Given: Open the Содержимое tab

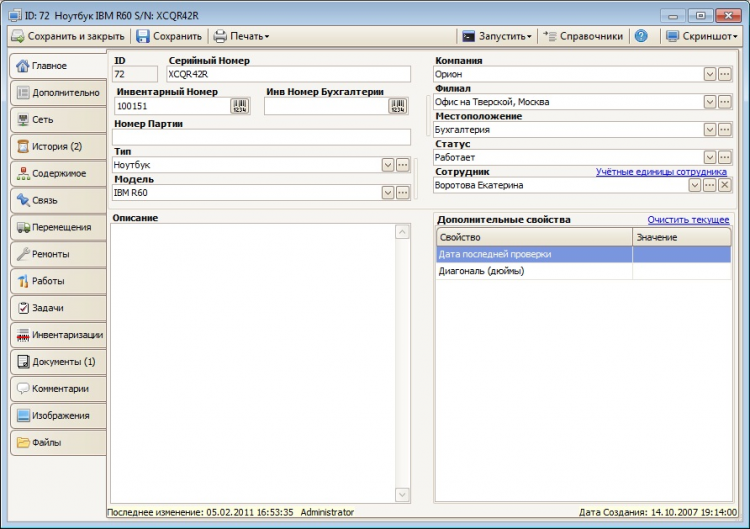Looking at the screenshot, I should tap(58, 174).
